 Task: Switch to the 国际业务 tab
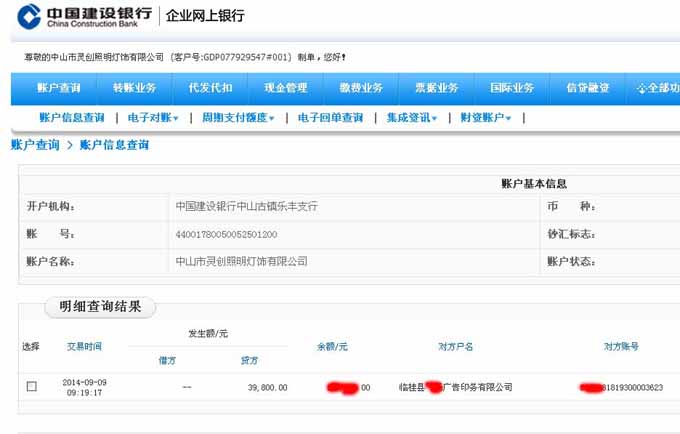[x=512, y=88]
